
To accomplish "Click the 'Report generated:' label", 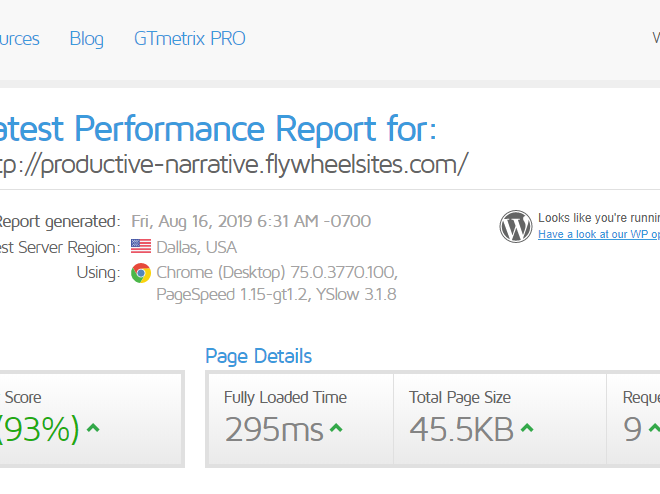I will point(60,222).
